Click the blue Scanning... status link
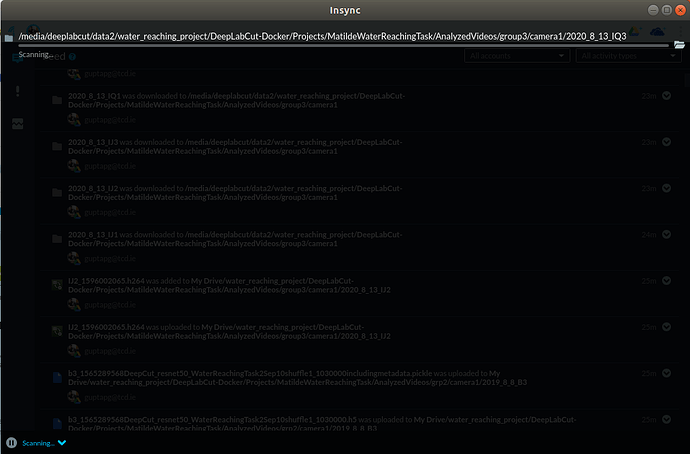This screenshot has width=690, height=454. click(x=38, y=443)
